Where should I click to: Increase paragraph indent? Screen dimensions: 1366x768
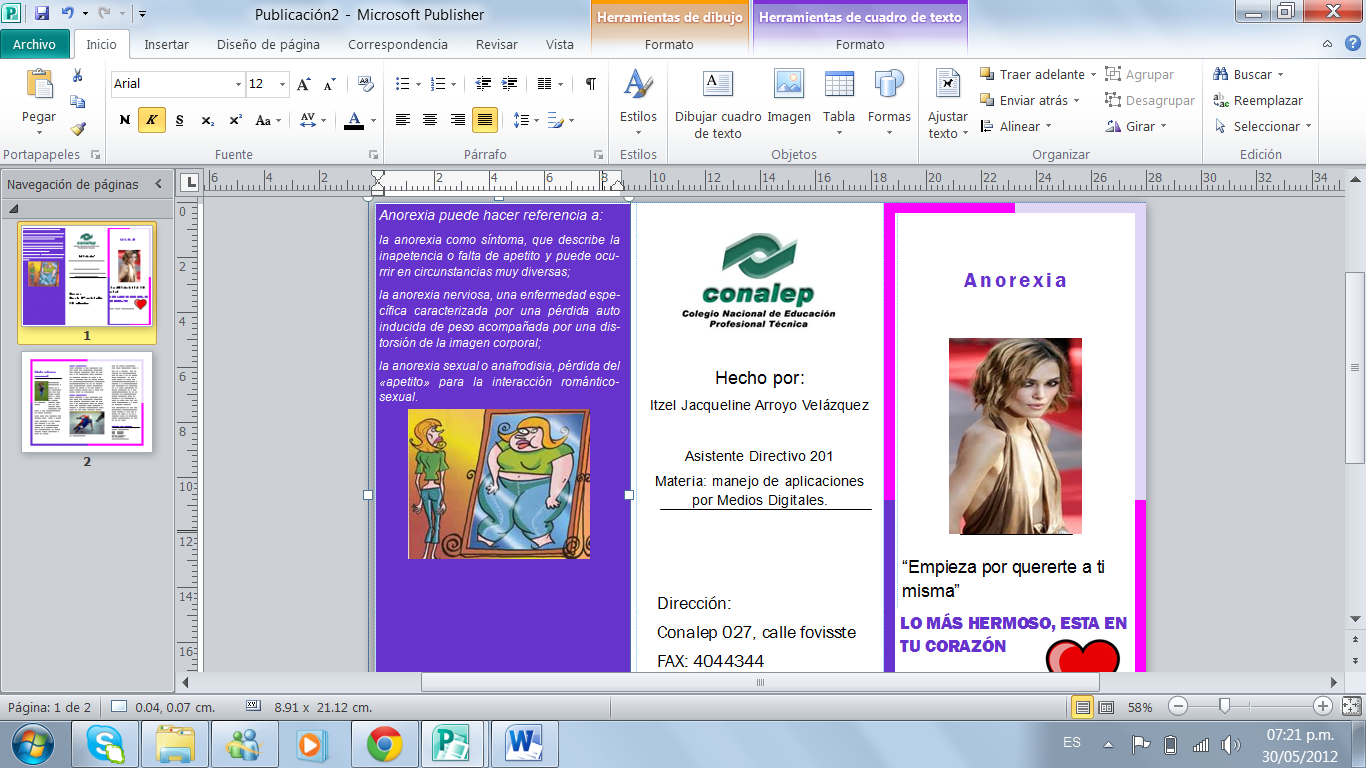tap(510, 84)
